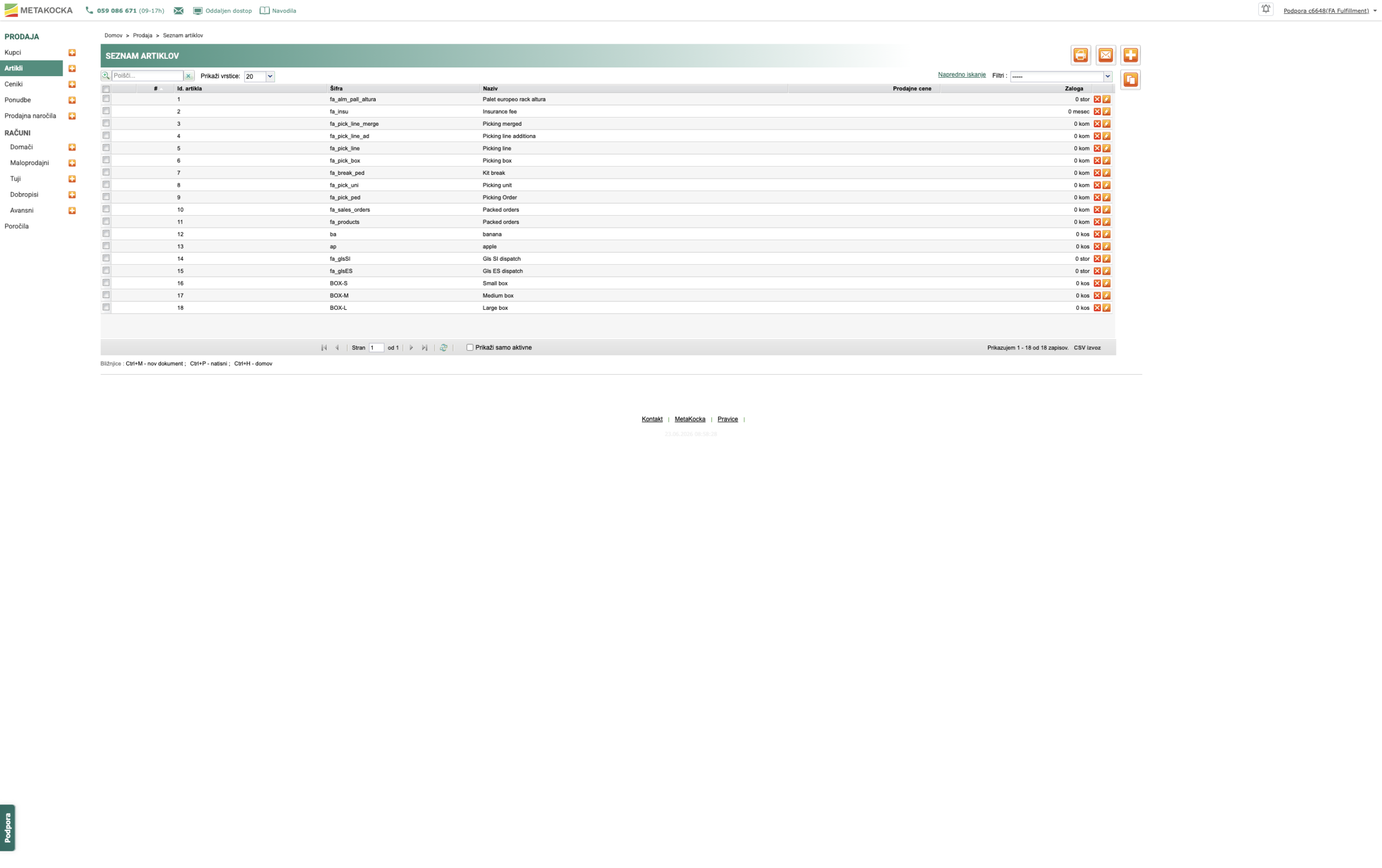This screenshot has height=868, width=1382.
Task: Click the Napredno iskanje link
Action: [961, 74]
